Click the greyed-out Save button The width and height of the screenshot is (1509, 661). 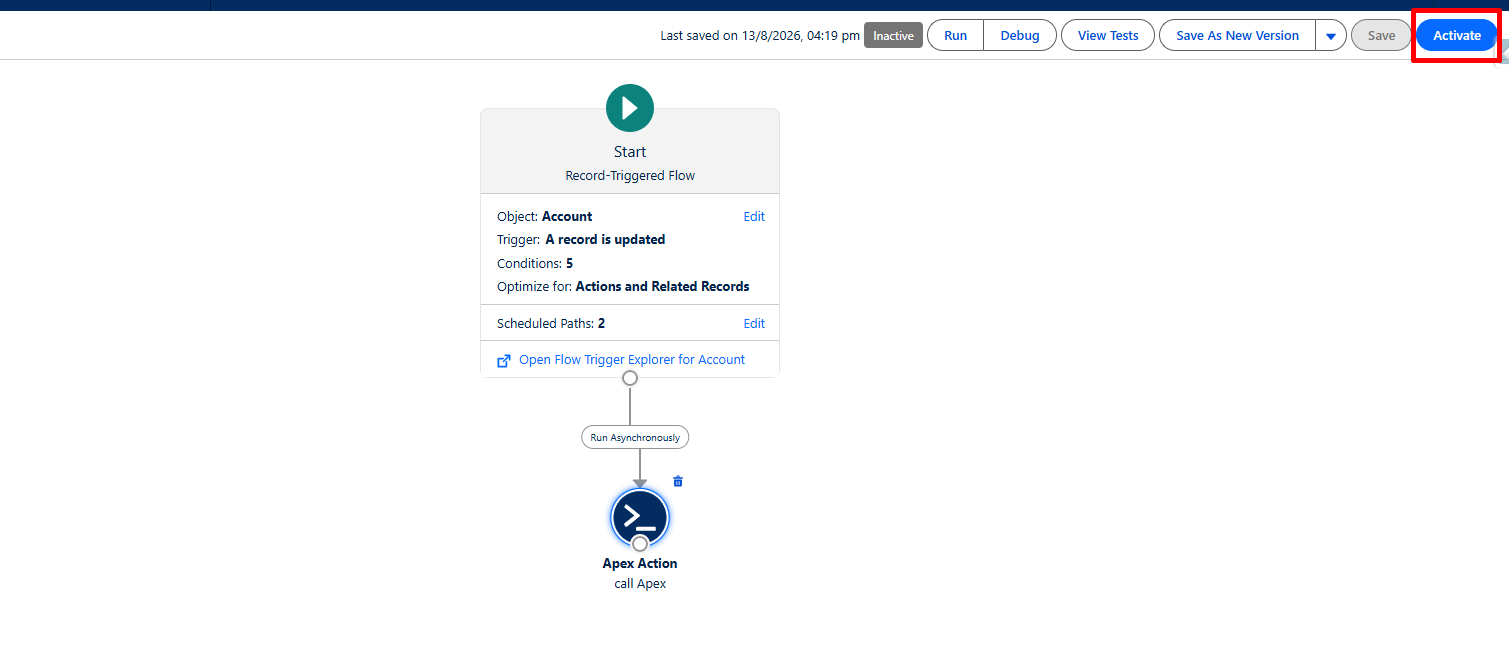point(1381,36)
